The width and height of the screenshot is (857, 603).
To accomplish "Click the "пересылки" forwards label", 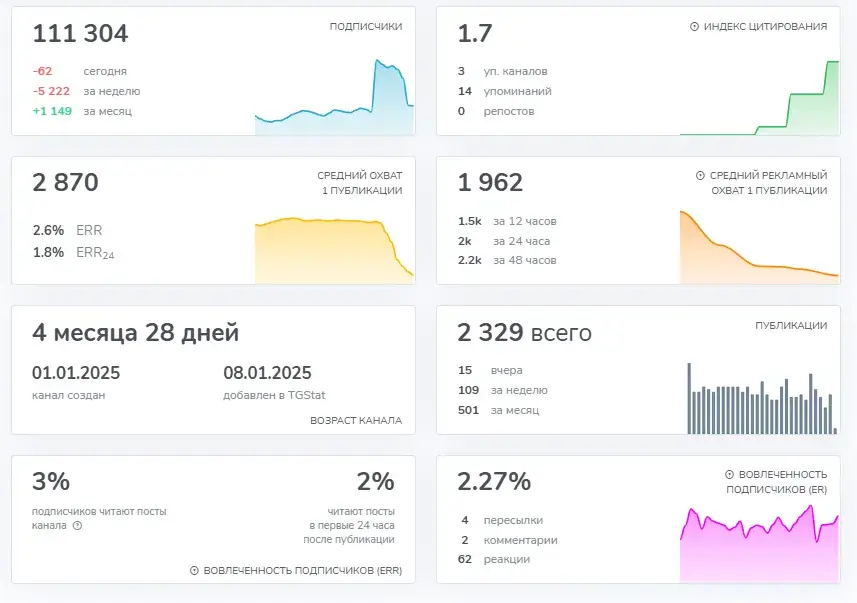I will pos(513,520).
